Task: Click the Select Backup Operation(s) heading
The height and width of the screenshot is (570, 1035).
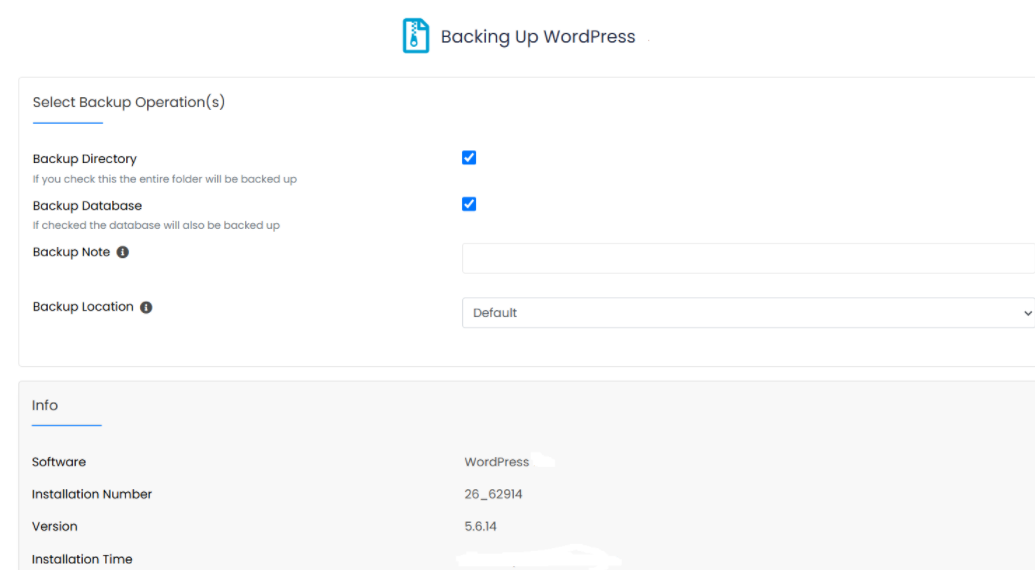Action: 129,102
